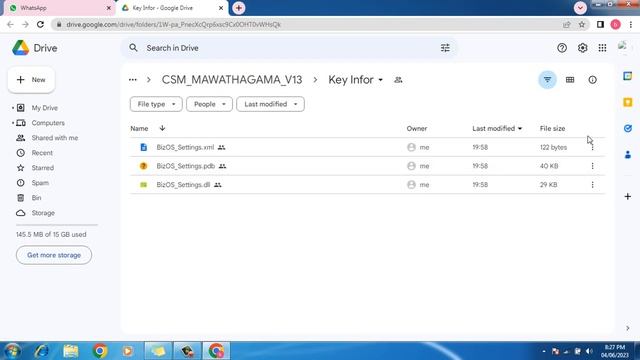Click 122 bytes file size cell
Image resolution: width=640 pixels, height=360 pixels.
click(553, 147)
